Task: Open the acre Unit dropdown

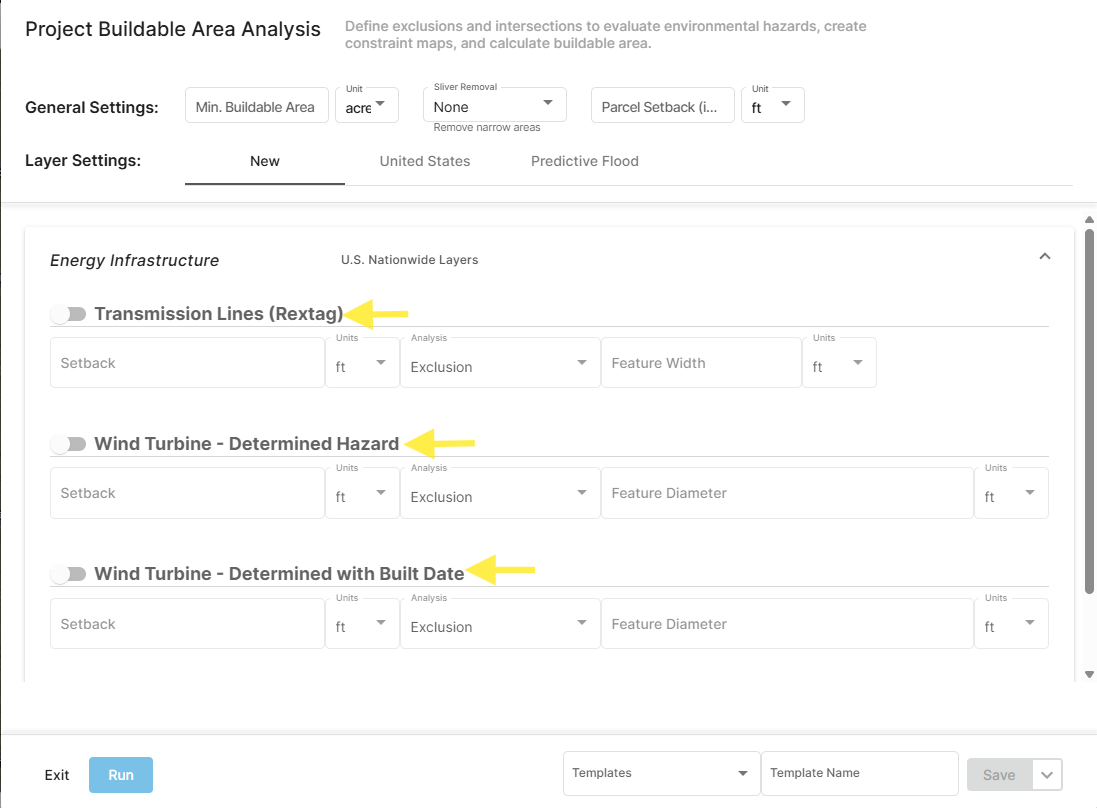Action: coord(380,104)
